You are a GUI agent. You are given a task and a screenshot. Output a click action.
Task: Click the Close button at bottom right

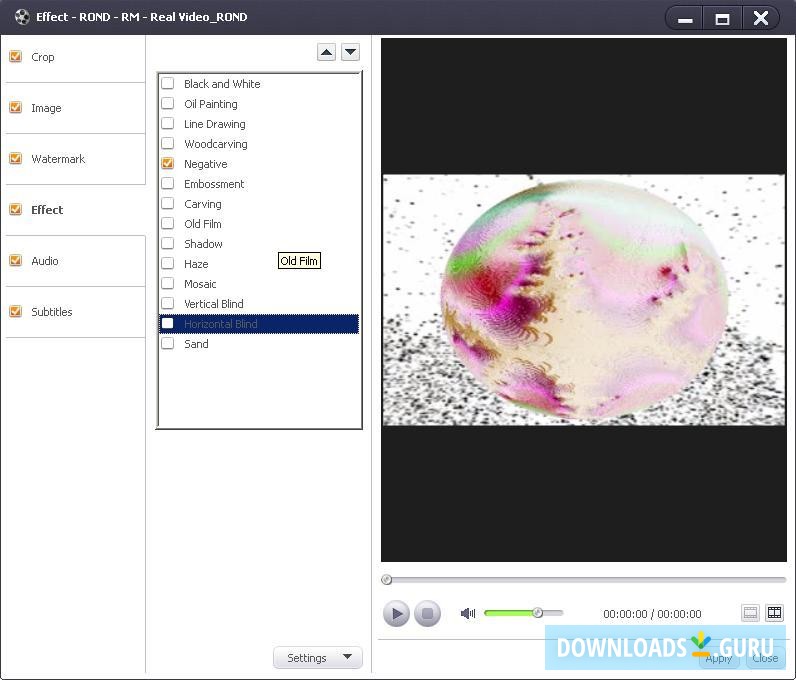[765, 658]
